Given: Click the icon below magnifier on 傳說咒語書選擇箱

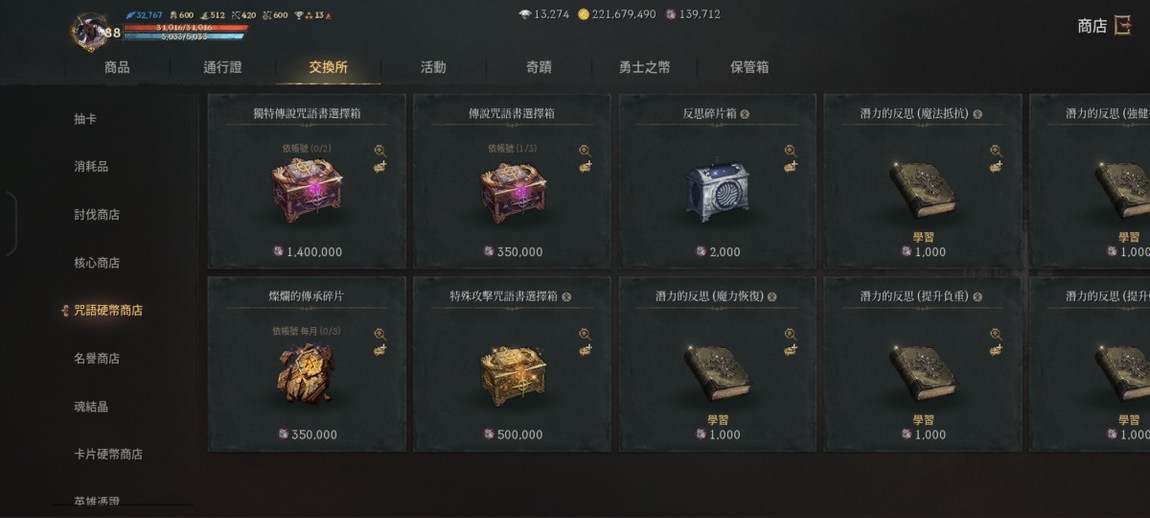Looking at the screenshot, I should (585, 167).
